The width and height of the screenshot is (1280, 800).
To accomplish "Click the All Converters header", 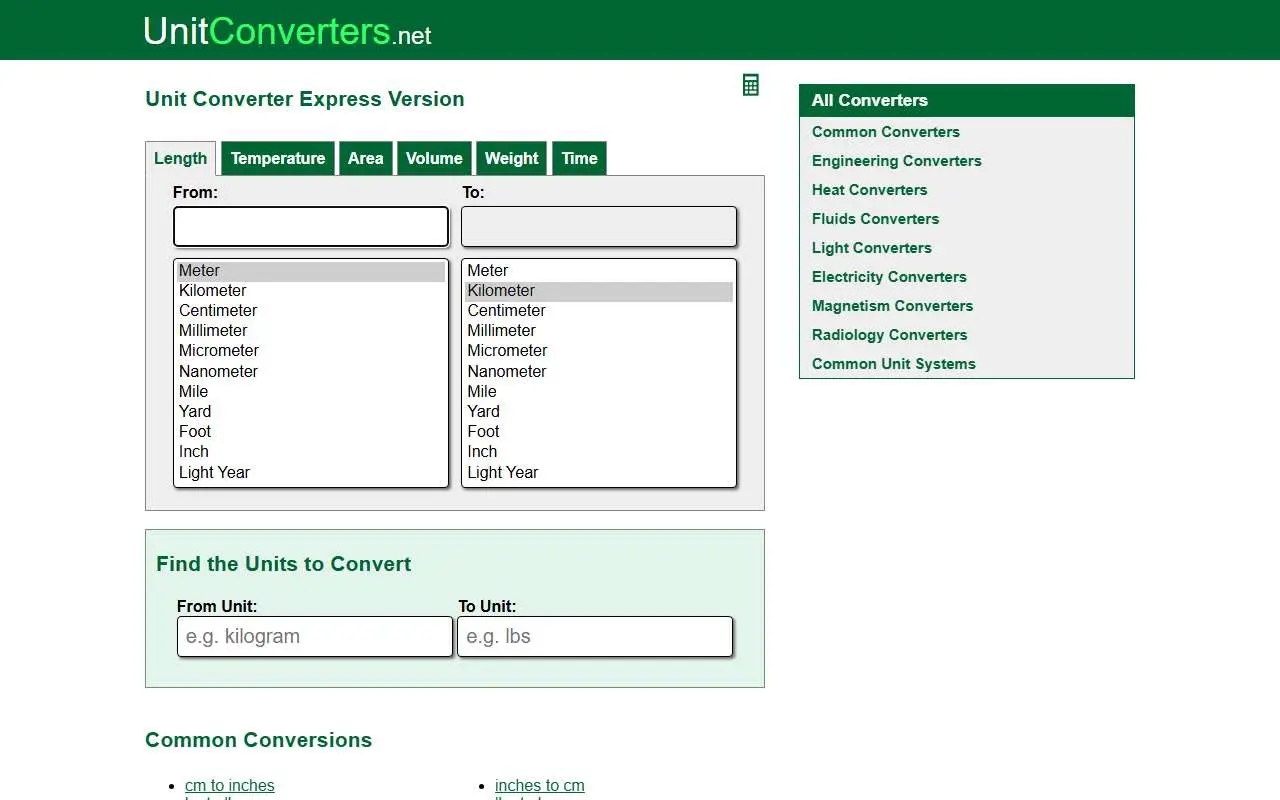I will click(x=967, y=100).
